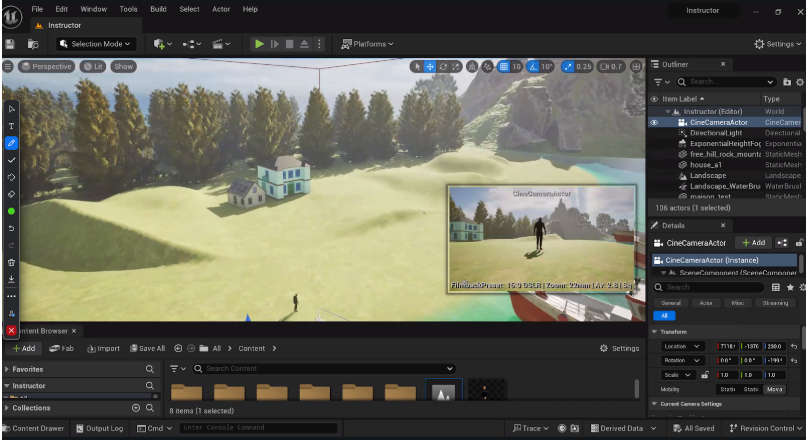Activate the rotate gizmo tool
806x440 pixels.
443,66
